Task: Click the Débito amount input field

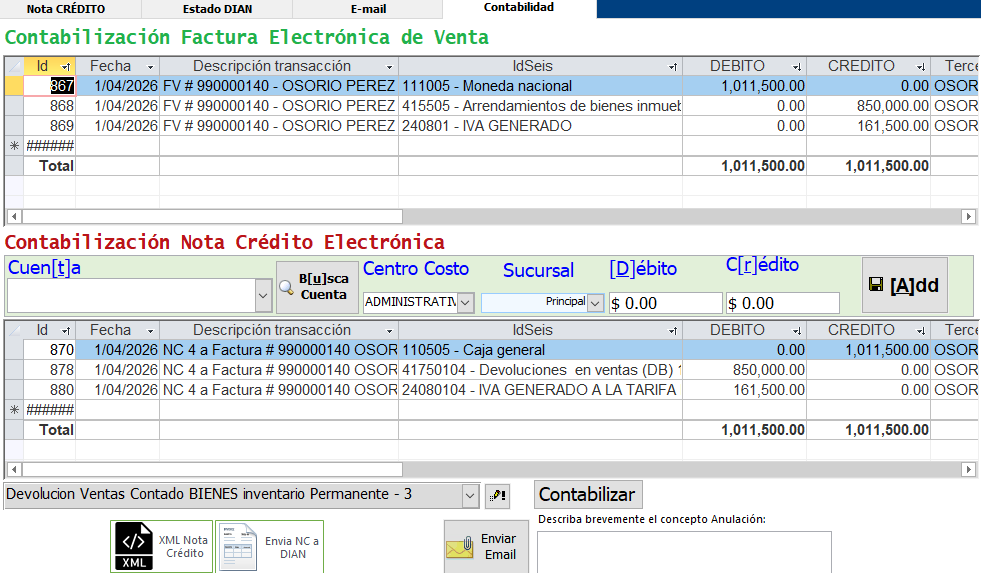Action: [665, 303]
